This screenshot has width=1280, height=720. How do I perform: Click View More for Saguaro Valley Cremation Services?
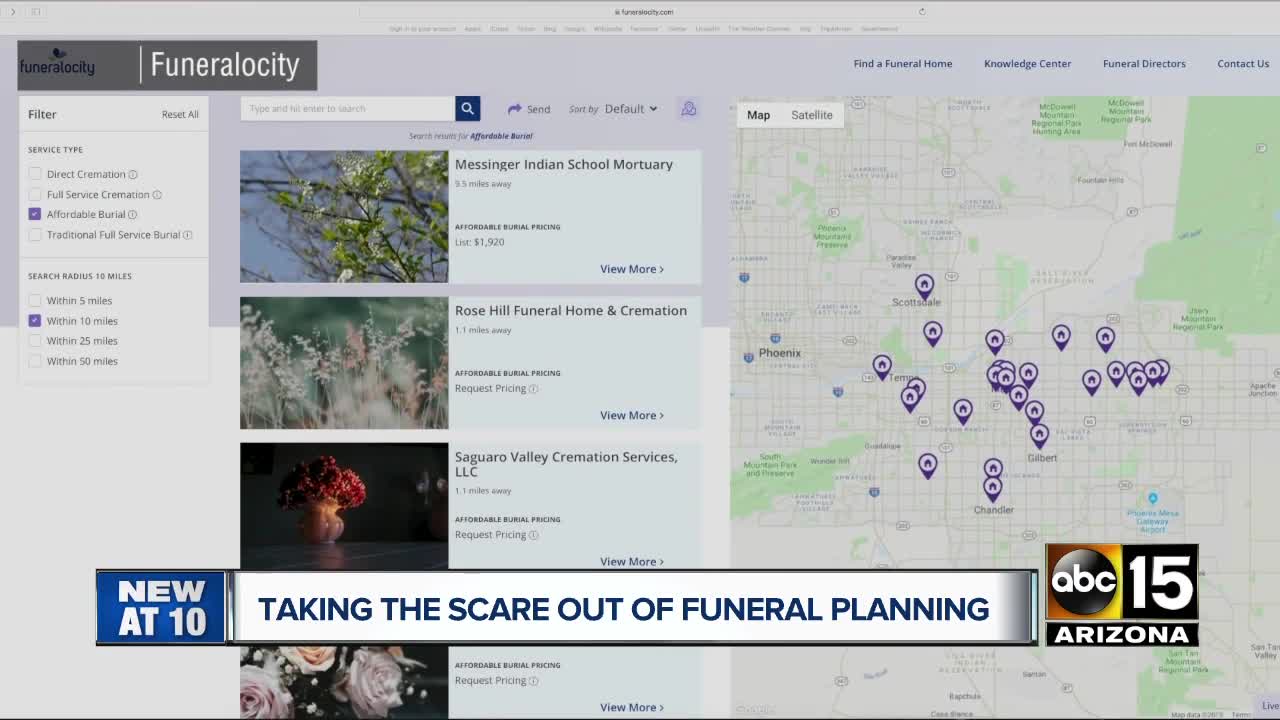[x=631, y=561]
